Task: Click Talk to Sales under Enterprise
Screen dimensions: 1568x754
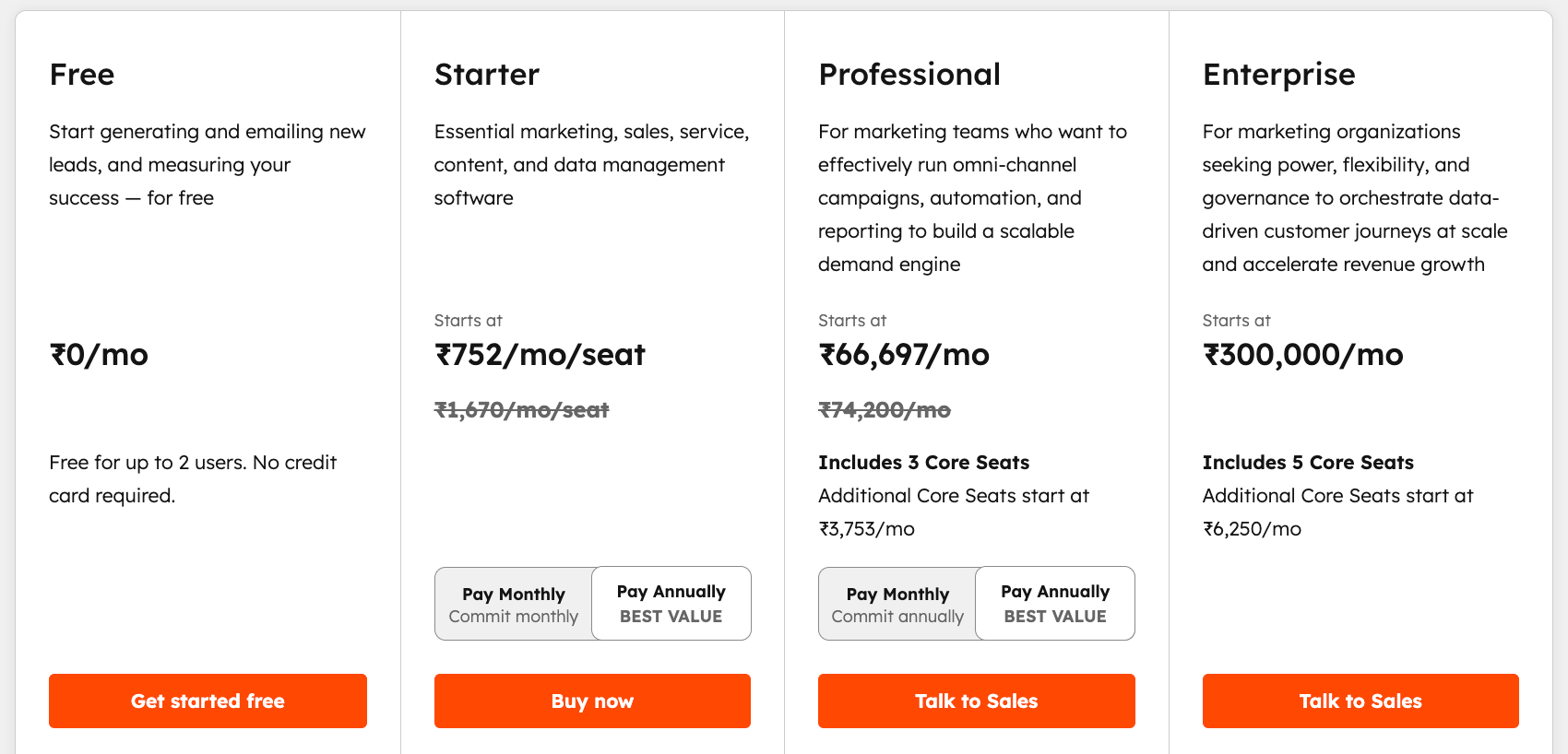Action: tap(1360, 701)
